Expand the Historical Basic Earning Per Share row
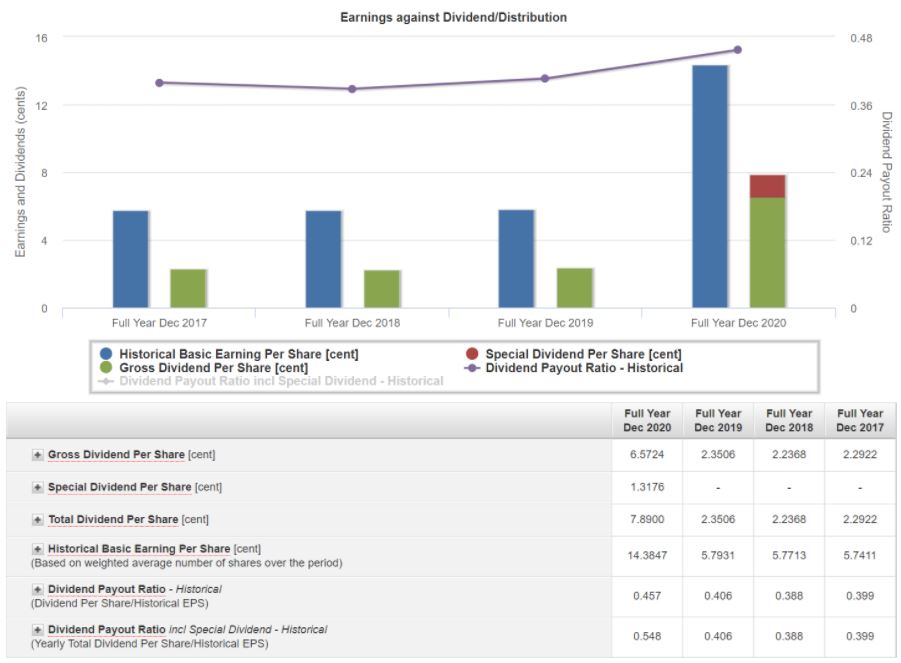 38,549
